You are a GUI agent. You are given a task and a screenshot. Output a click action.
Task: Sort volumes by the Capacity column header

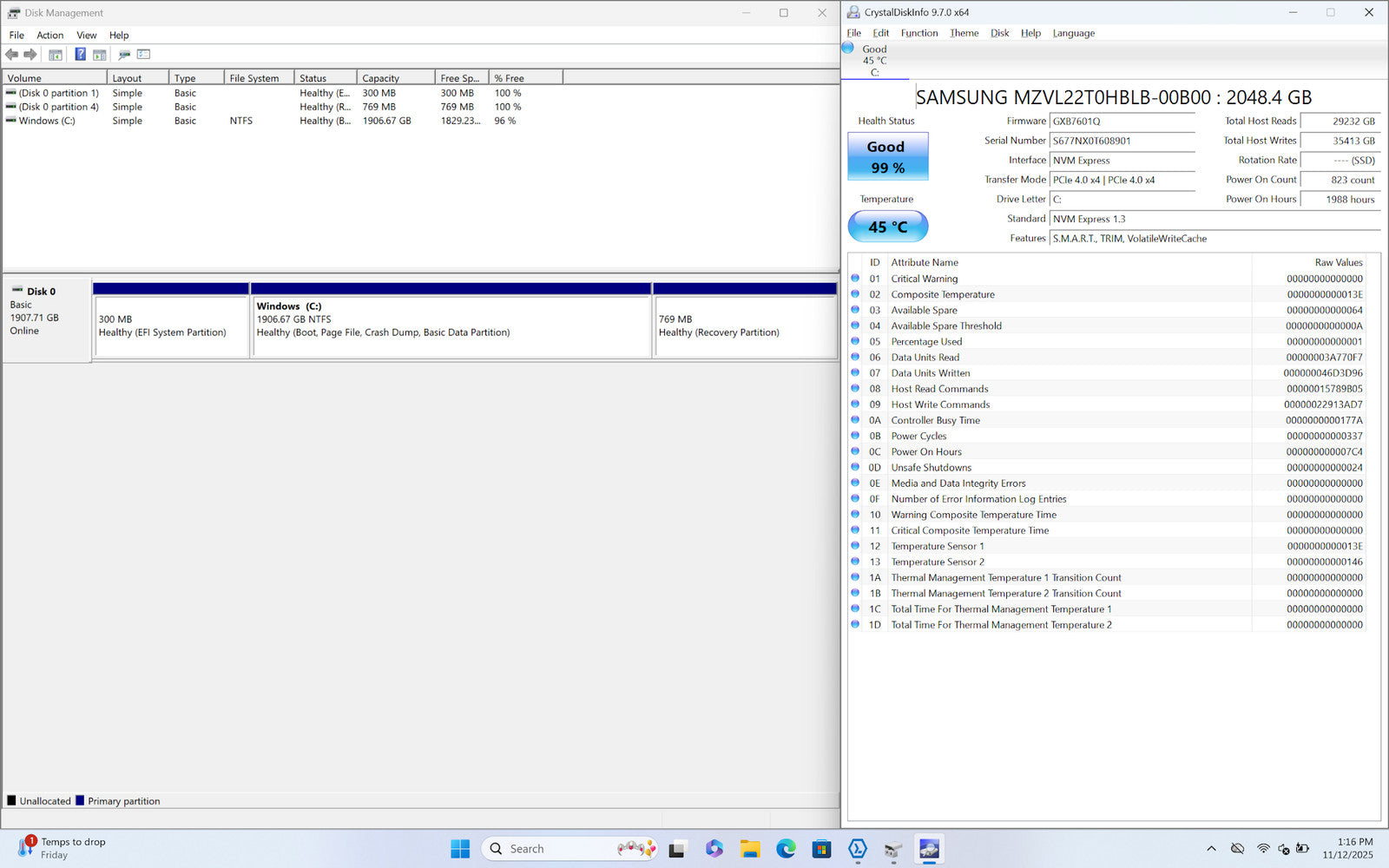[394, 78]
